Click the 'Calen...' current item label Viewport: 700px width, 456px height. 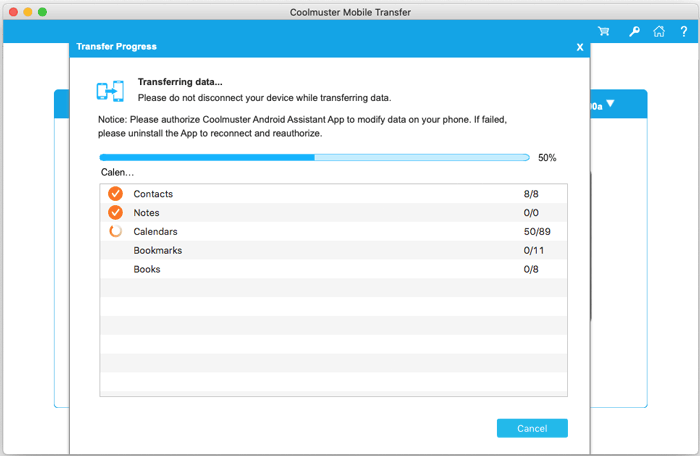[117, 172]
